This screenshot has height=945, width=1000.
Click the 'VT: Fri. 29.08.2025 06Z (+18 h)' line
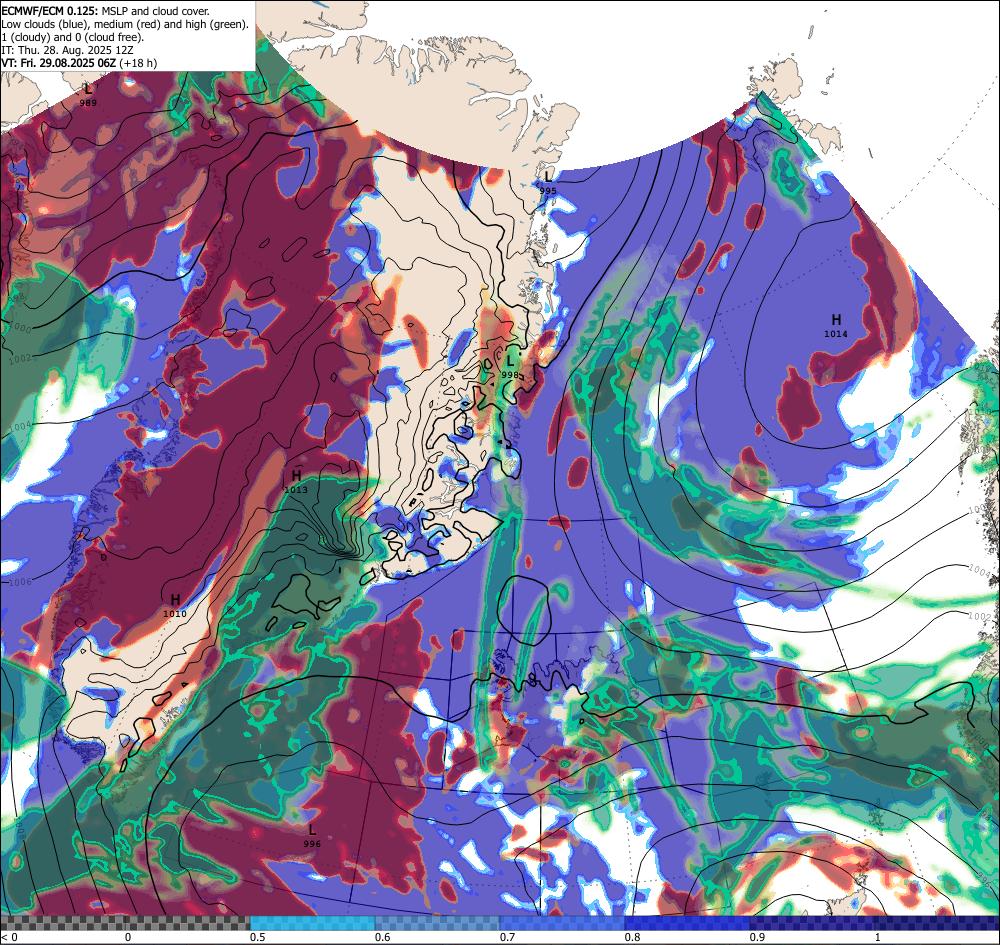[79, 63]
